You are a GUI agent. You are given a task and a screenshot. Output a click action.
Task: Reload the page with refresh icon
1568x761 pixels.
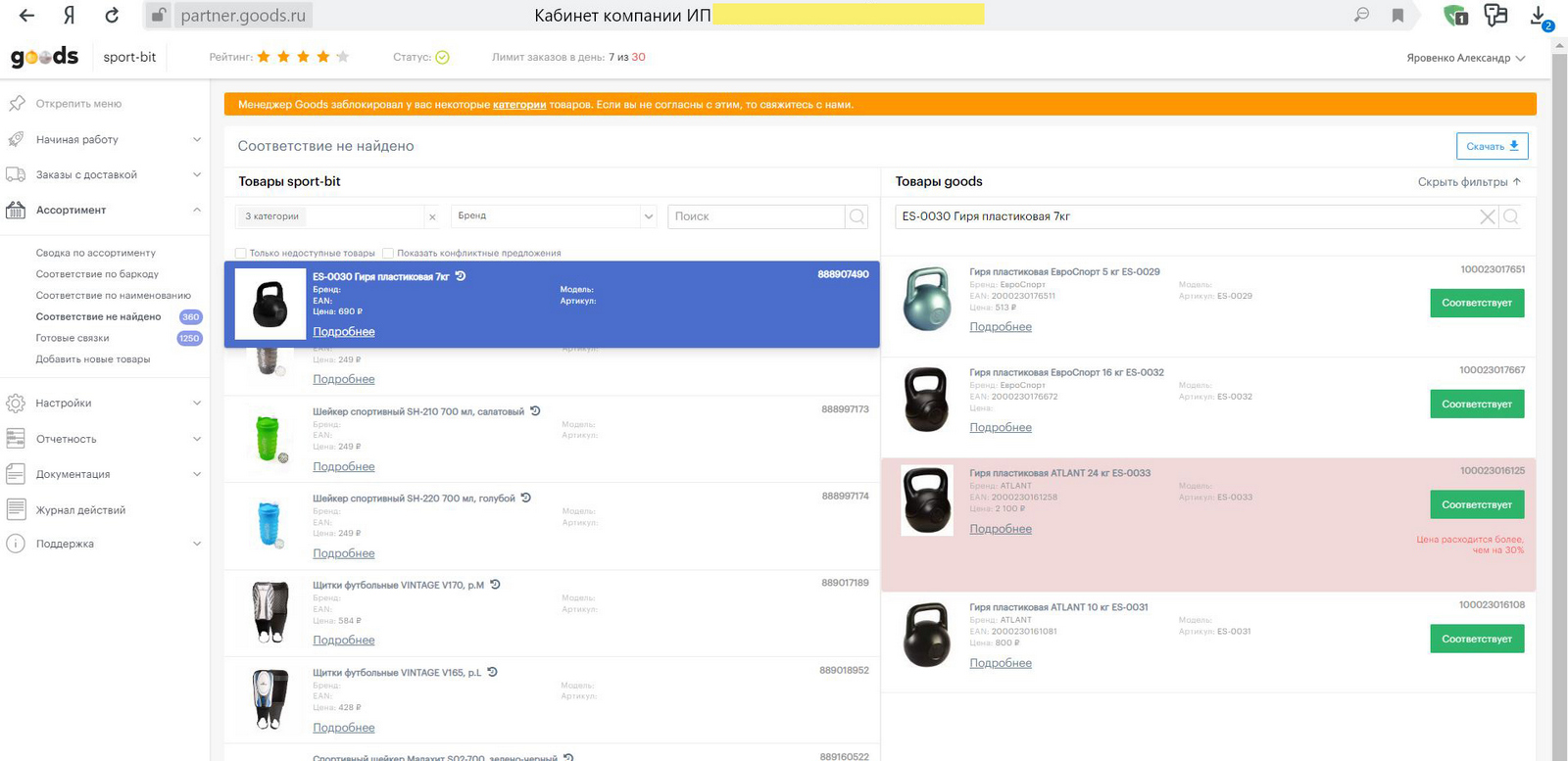pos(112,16)
